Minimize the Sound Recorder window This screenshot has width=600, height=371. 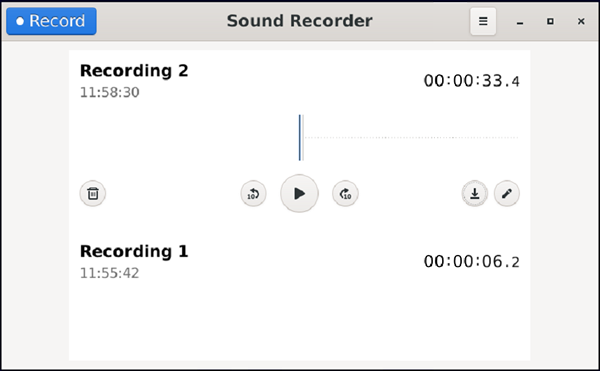pos(520,21)
